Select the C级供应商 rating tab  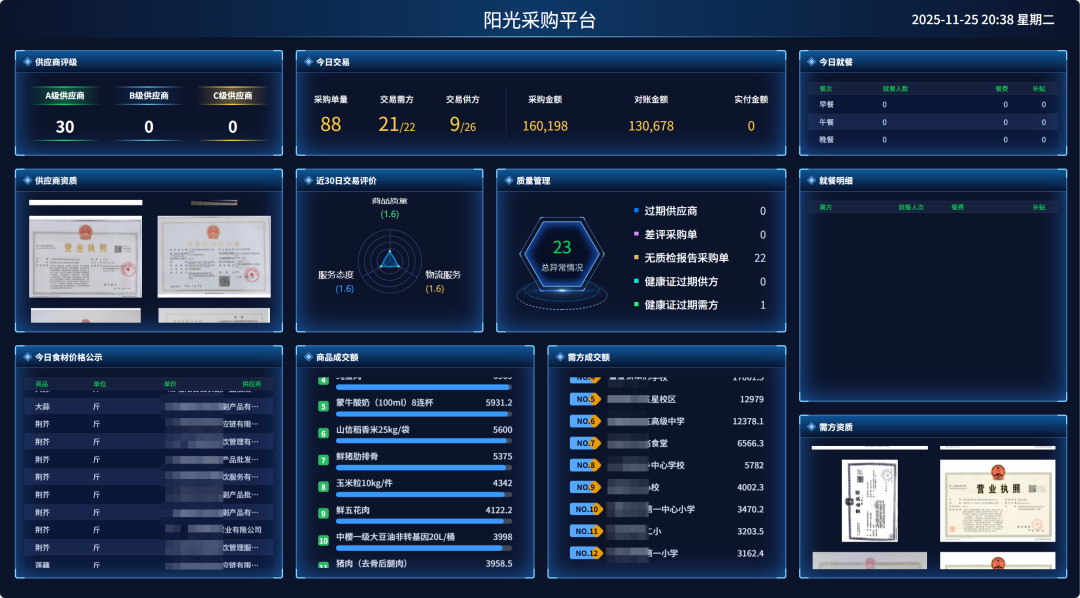(233, 96)
